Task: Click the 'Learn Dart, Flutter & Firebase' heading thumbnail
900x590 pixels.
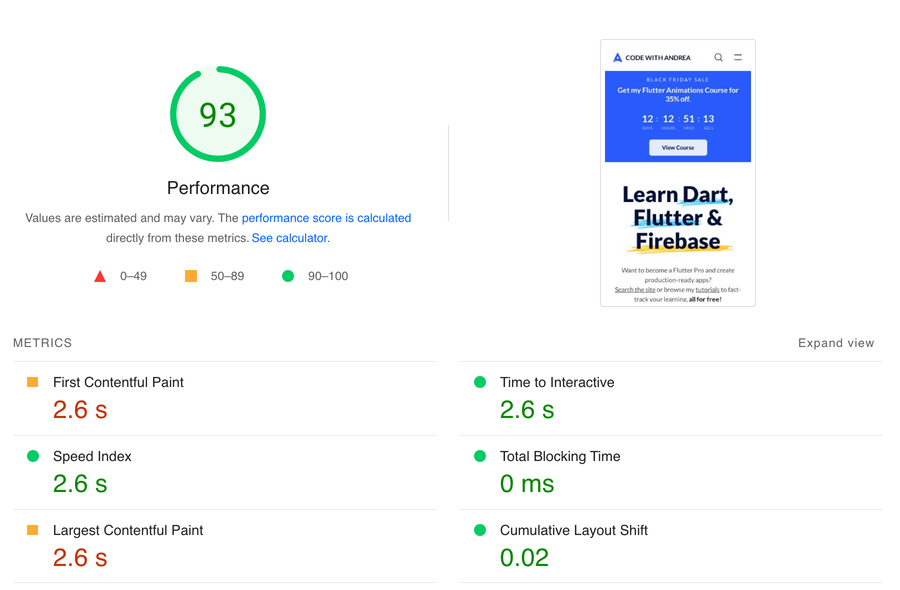Action: [678, 218]
